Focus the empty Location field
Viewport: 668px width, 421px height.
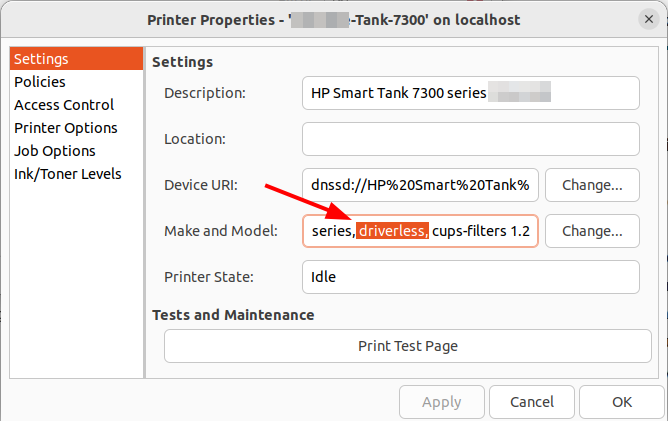tap(470, 139)
